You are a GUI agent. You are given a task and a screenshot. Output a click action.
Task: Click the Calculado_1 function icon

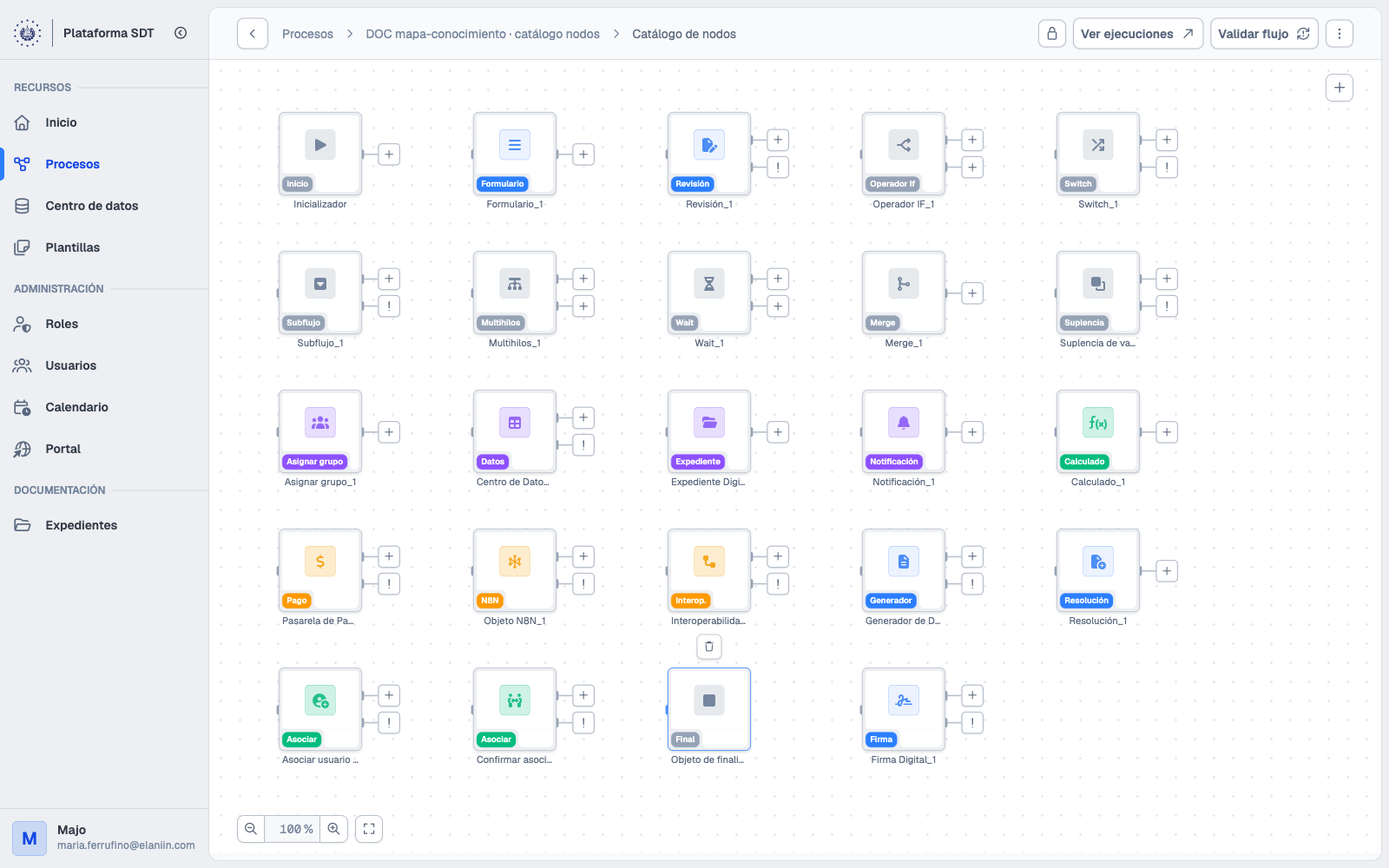[x=1098, y=423]
